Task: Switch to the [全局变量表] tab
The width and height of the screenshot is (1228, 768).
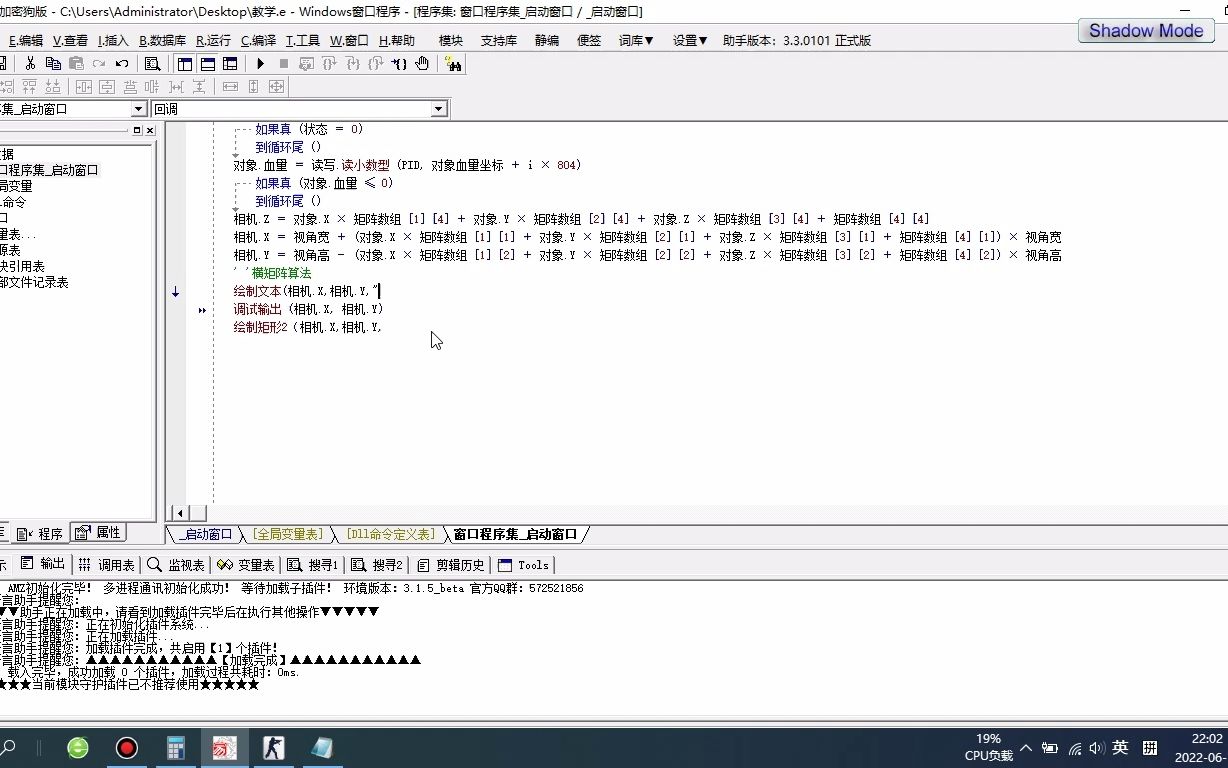Action: (286, 535)
